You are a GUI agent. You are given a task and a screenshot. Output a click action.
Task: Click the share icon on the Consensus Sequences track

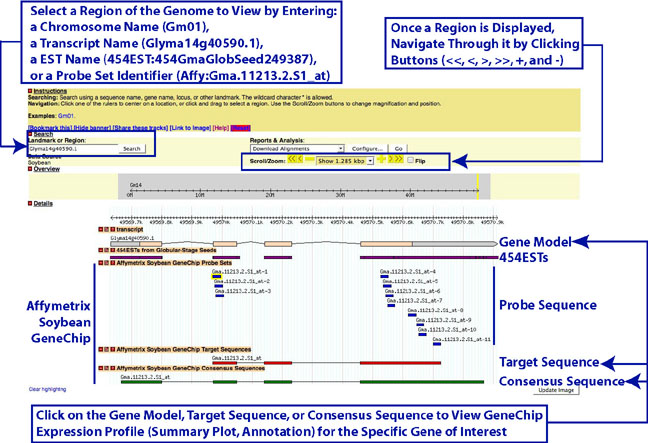tap(106, 368)
